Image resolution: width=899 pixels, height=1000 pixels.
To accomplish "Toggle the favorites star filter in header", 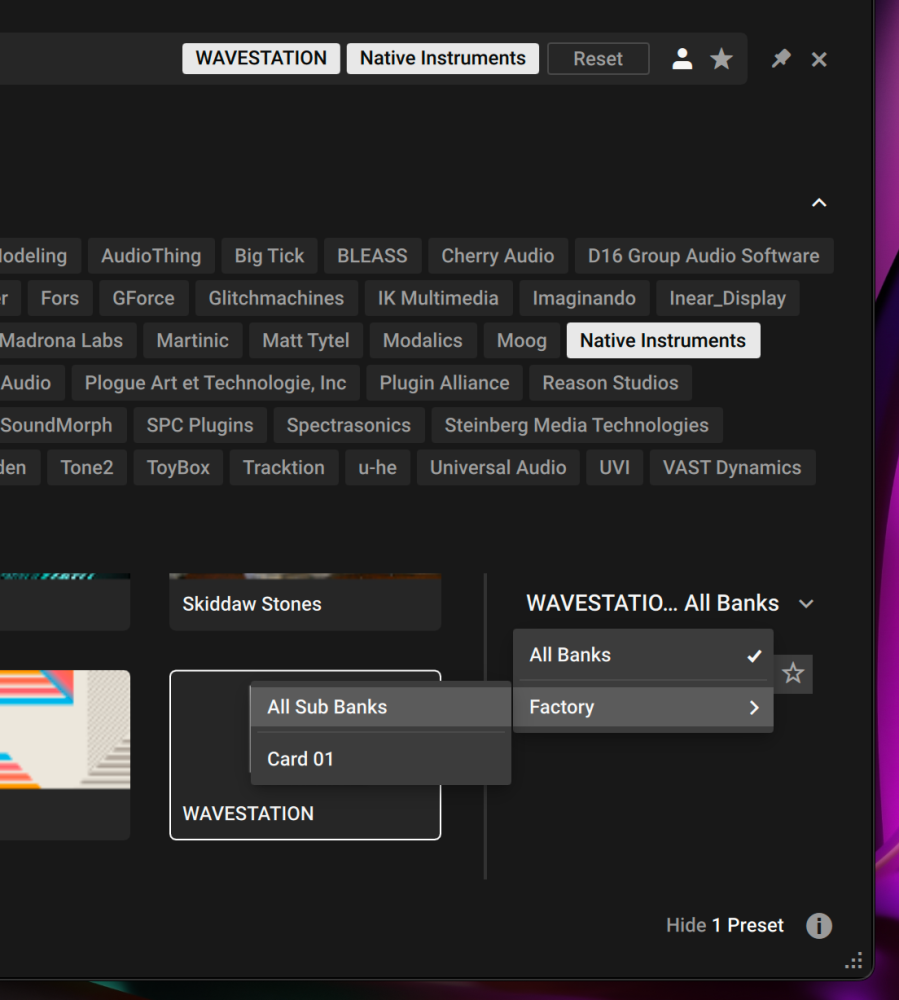I will tap(721, 59).
